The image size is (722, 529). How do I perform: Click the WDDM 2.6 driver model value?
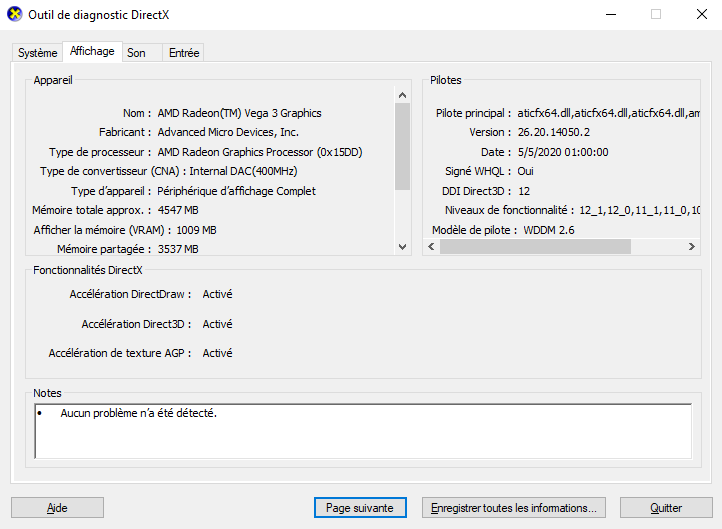pyautogui.click(x=549, y=230)
